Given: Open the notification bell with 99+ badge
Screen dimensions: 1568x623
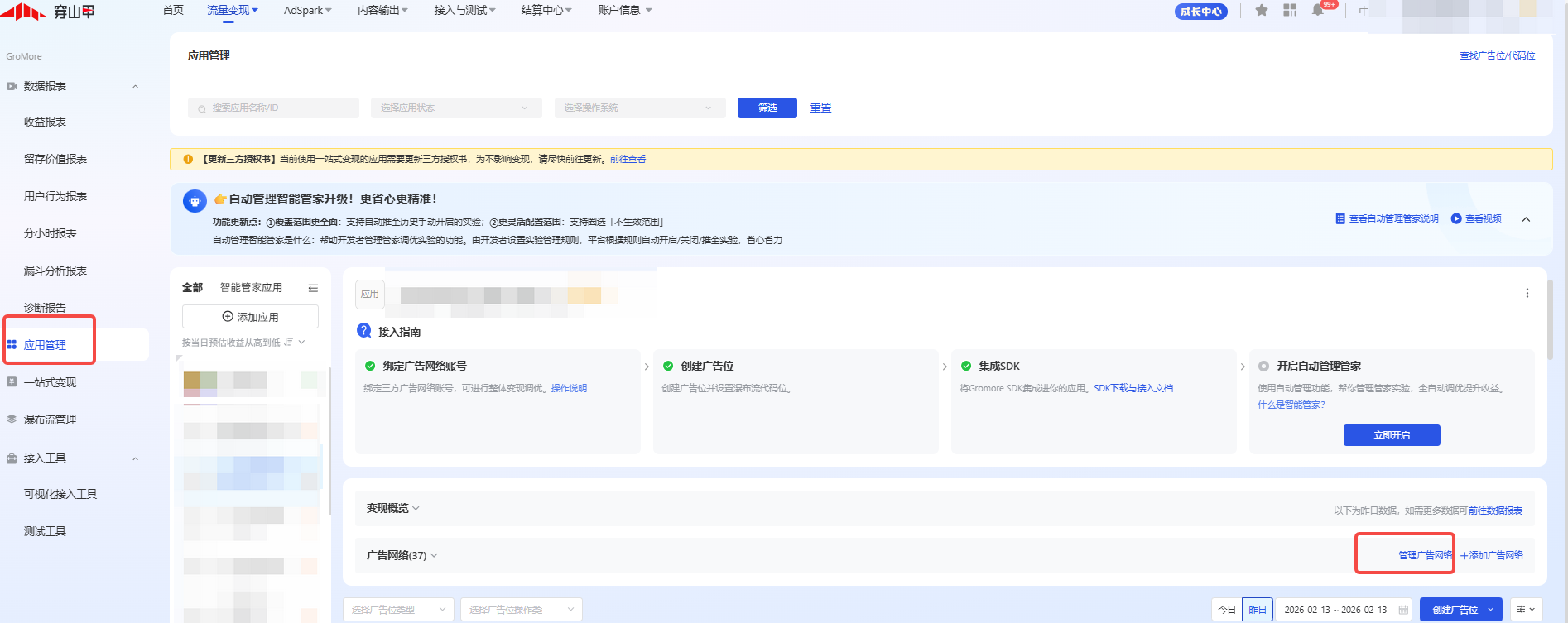Looking at the screenshot, I should 1317,11.
